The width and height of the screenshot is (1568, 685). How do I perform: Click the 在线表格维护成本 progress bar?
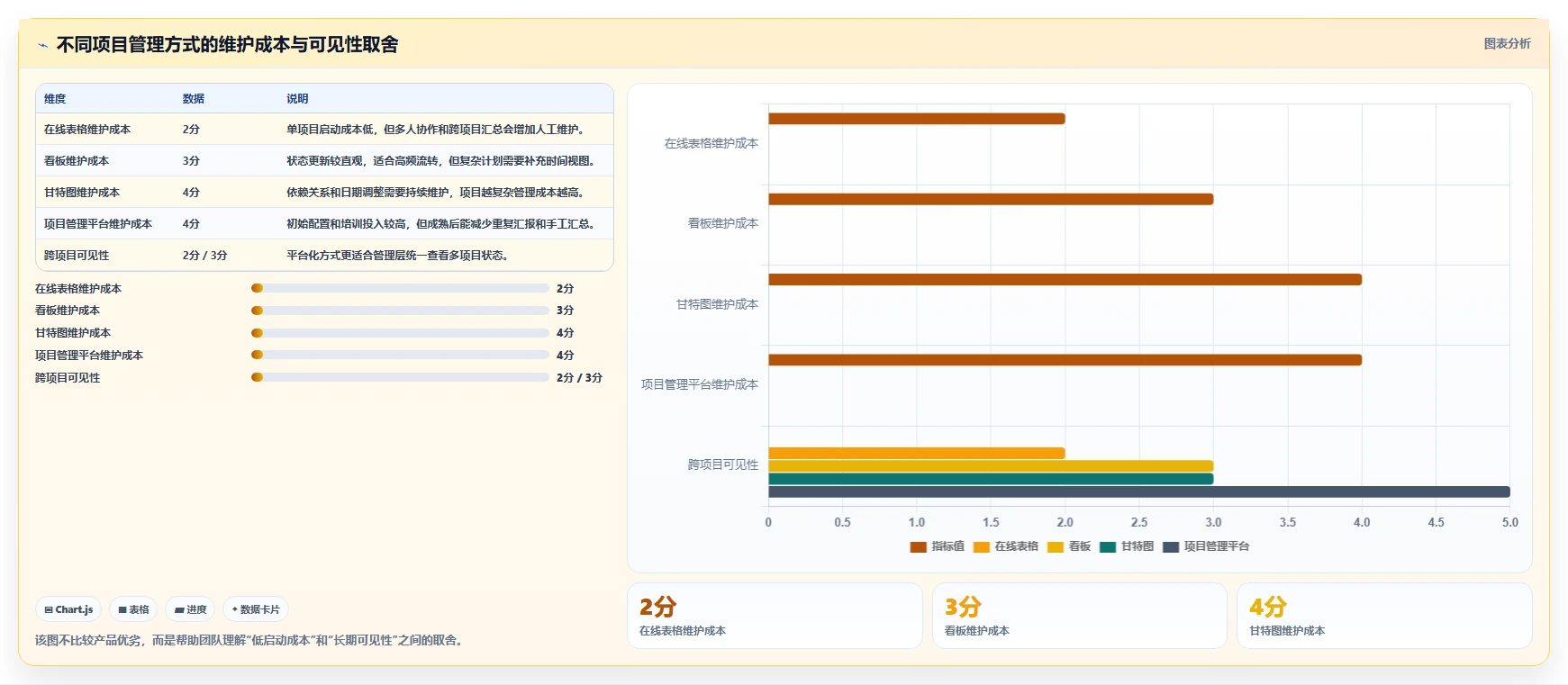(x=400, y=288)
